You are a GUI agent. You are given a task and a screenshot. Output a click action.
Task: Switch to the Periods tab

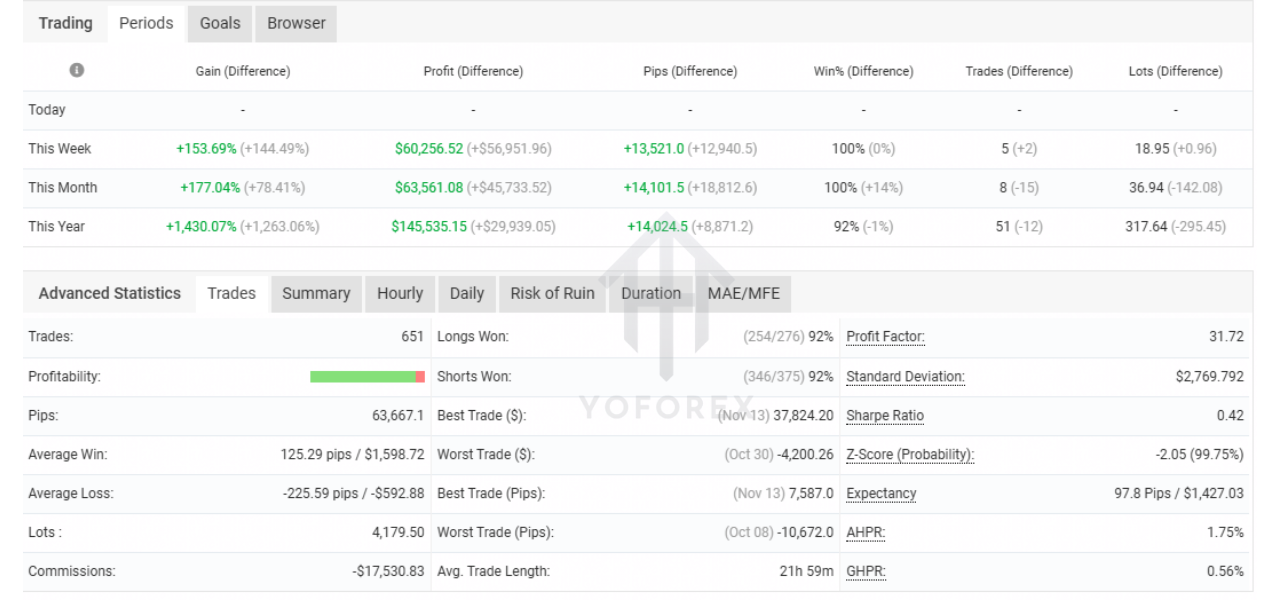146,23
